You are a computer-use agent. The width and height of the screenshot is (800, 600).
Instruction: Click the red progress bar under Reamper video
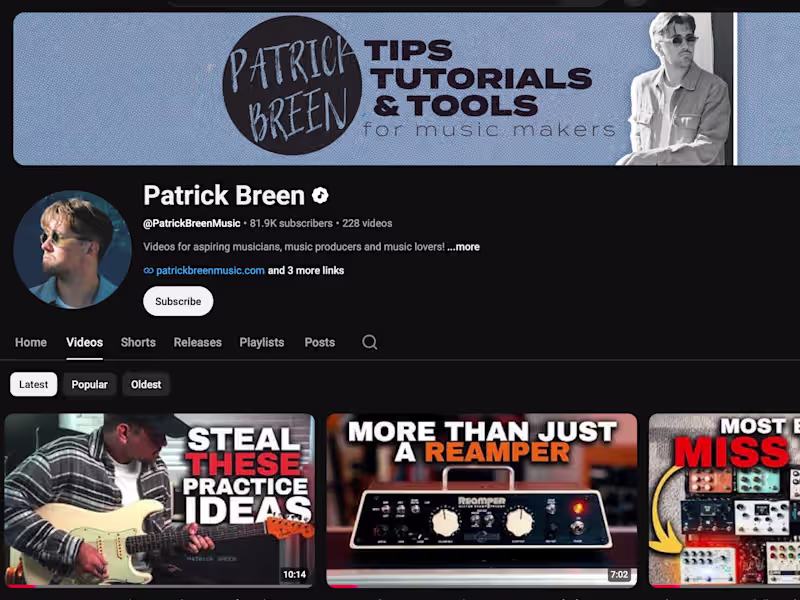tap(343, 586)
